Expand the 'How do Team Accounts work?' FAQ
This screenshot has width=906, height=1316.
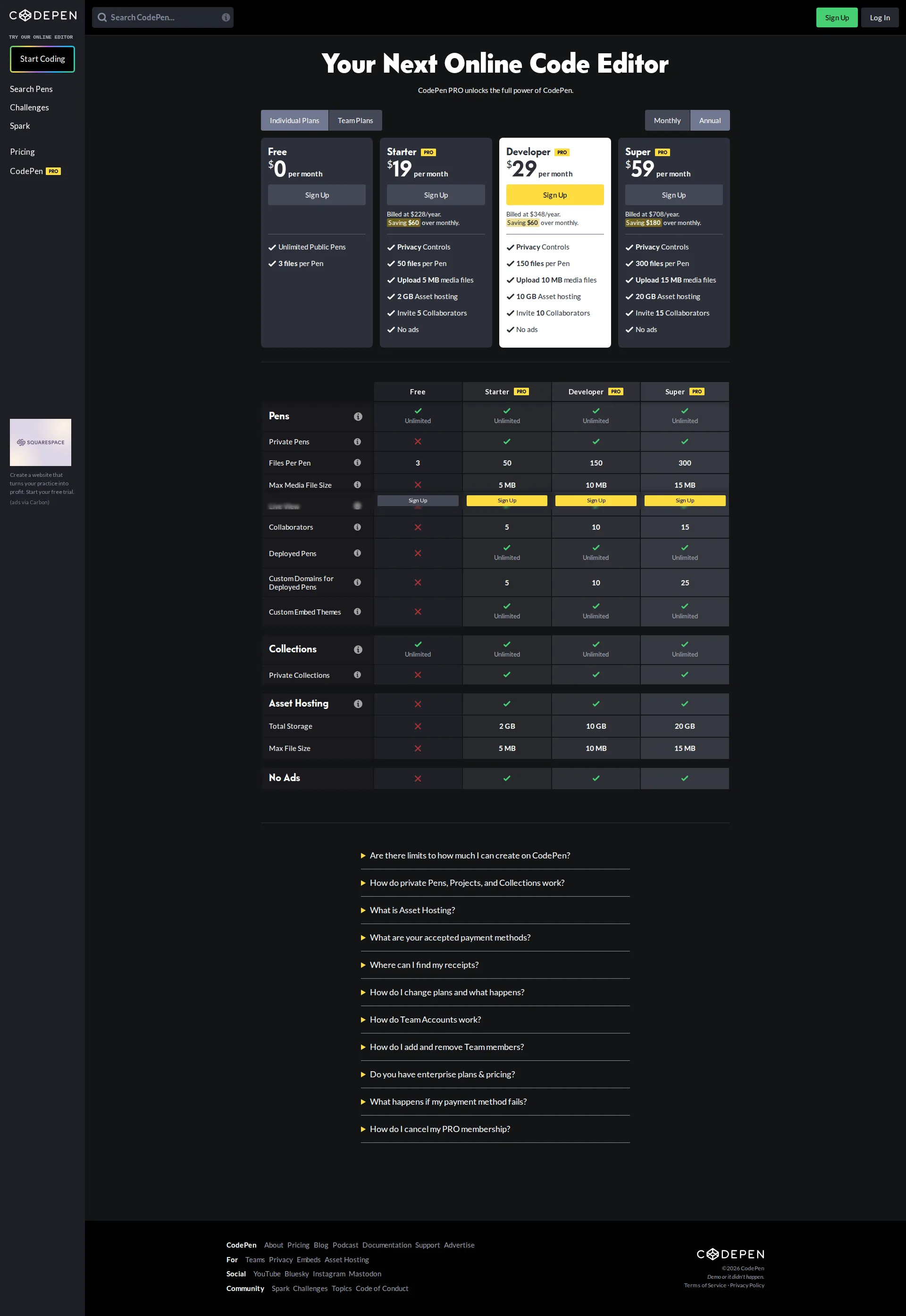tap(425, 1019)
